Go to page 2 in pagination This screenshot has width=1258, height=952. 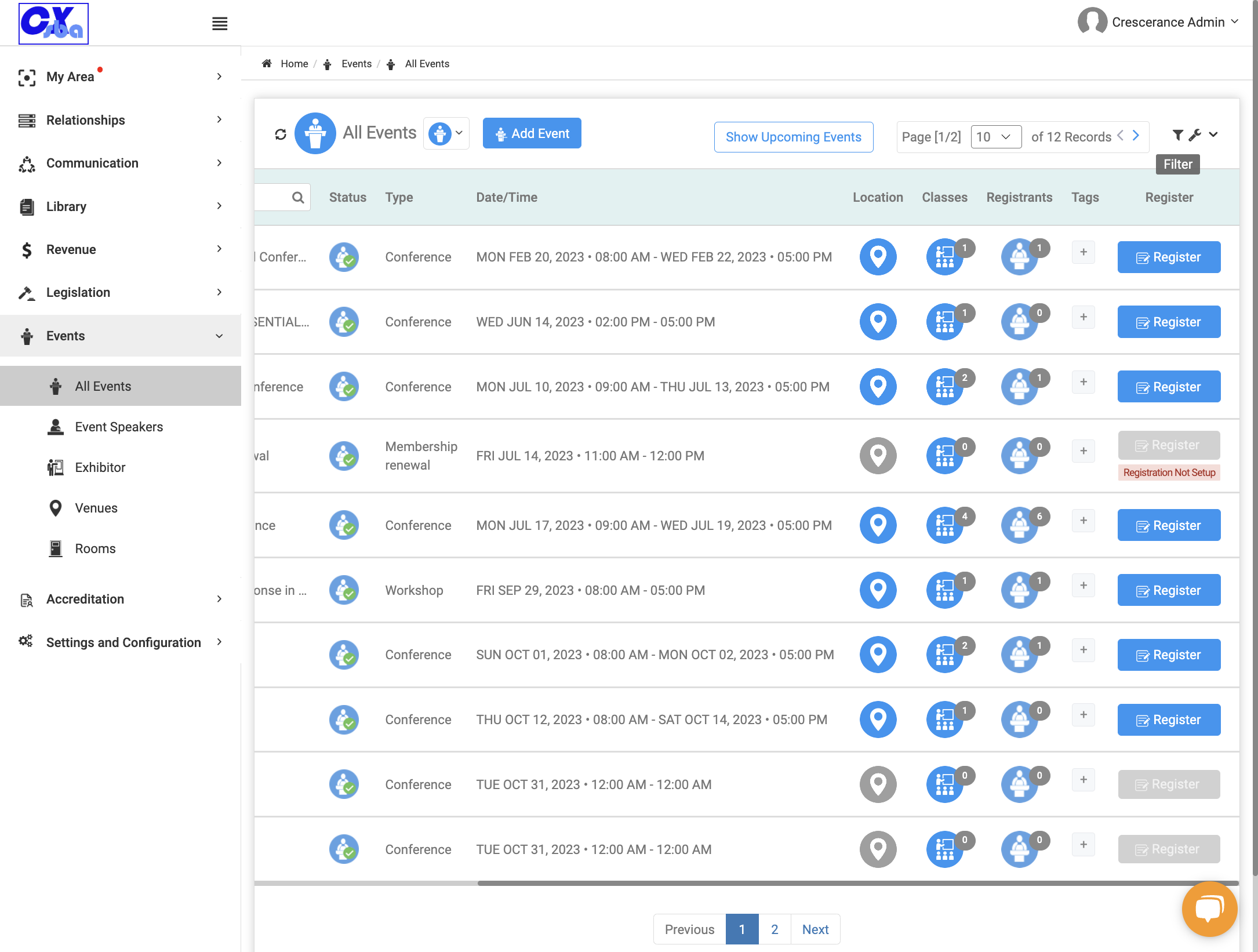775,929
